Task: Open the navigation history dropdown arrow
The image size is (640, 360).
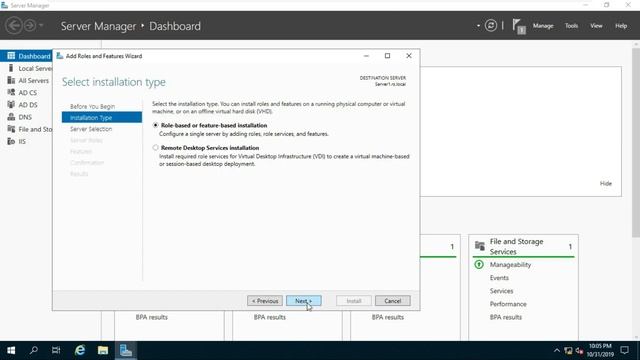Action: [41, 26]
